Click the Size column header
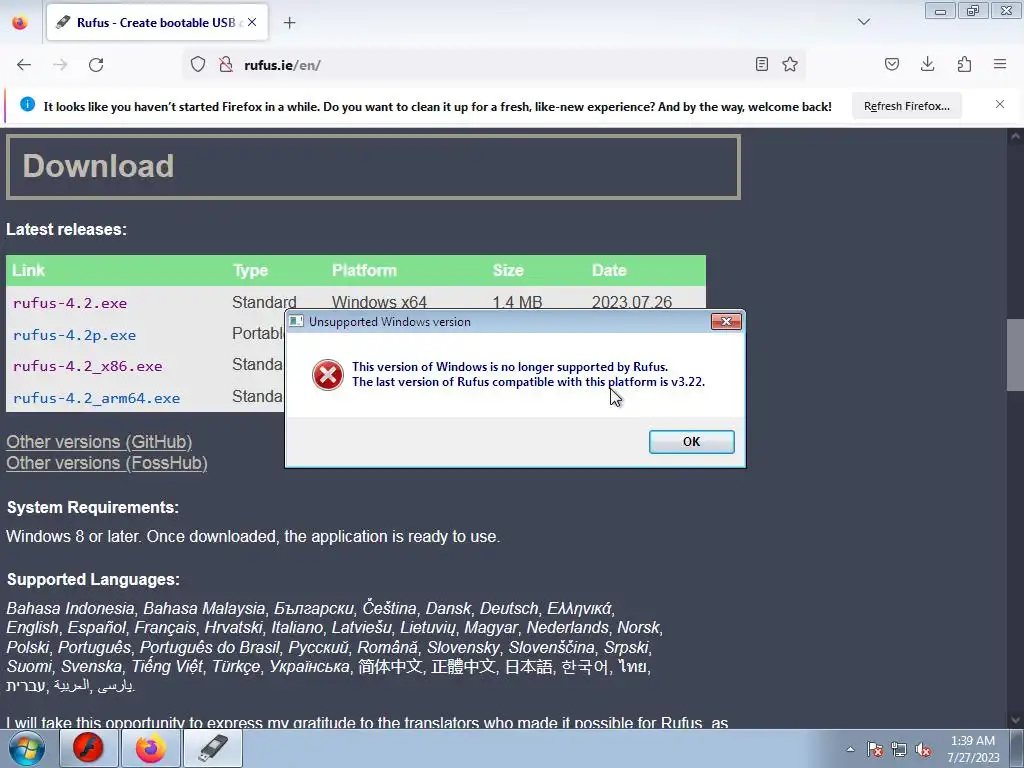Image resolution: width=1024 pixels, height=768 pixels. 508,270
